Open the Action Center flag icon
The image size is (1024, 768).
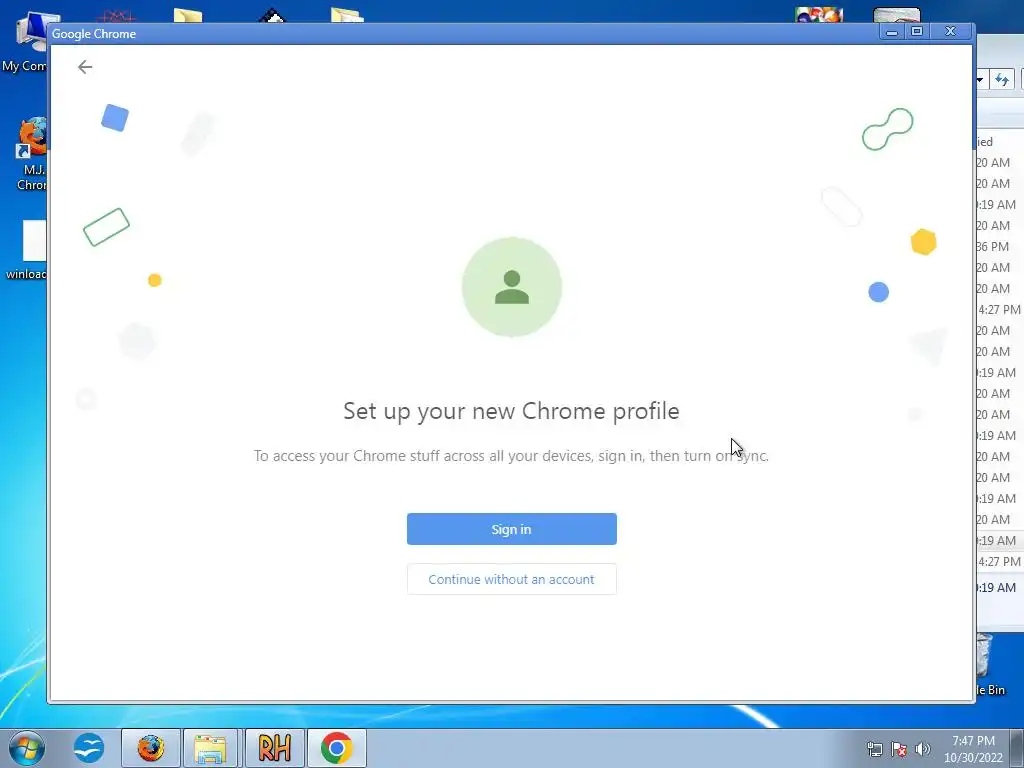(x=899, y=749)
